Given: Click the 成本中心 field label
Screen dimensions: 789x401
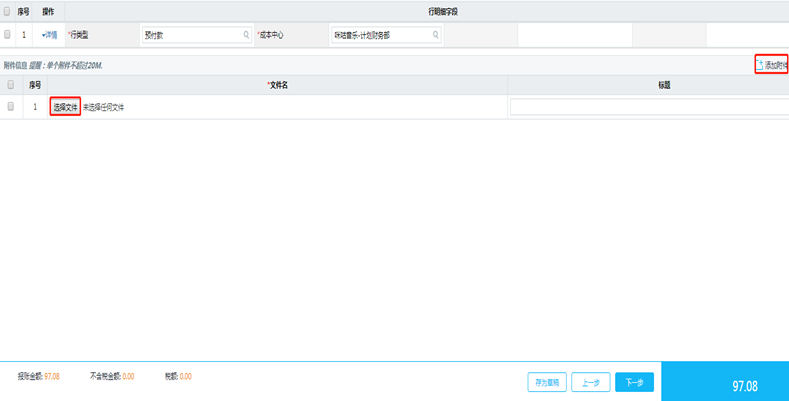Looking at the screenshot, I should coord(270,35).
